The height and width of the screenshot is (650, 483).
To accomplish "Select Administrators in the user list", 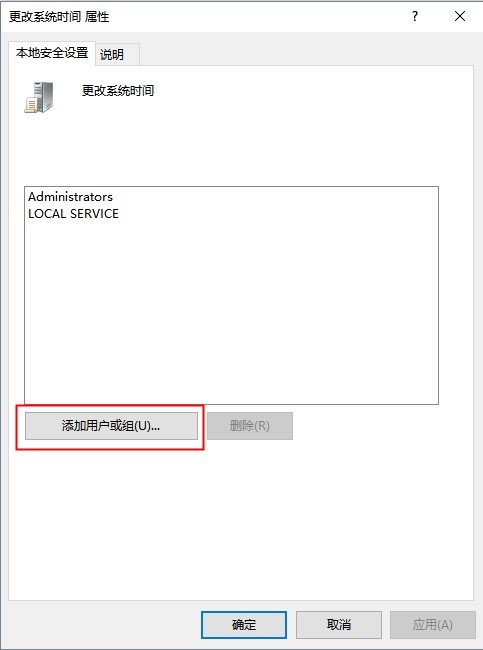I will click(70, 196).
